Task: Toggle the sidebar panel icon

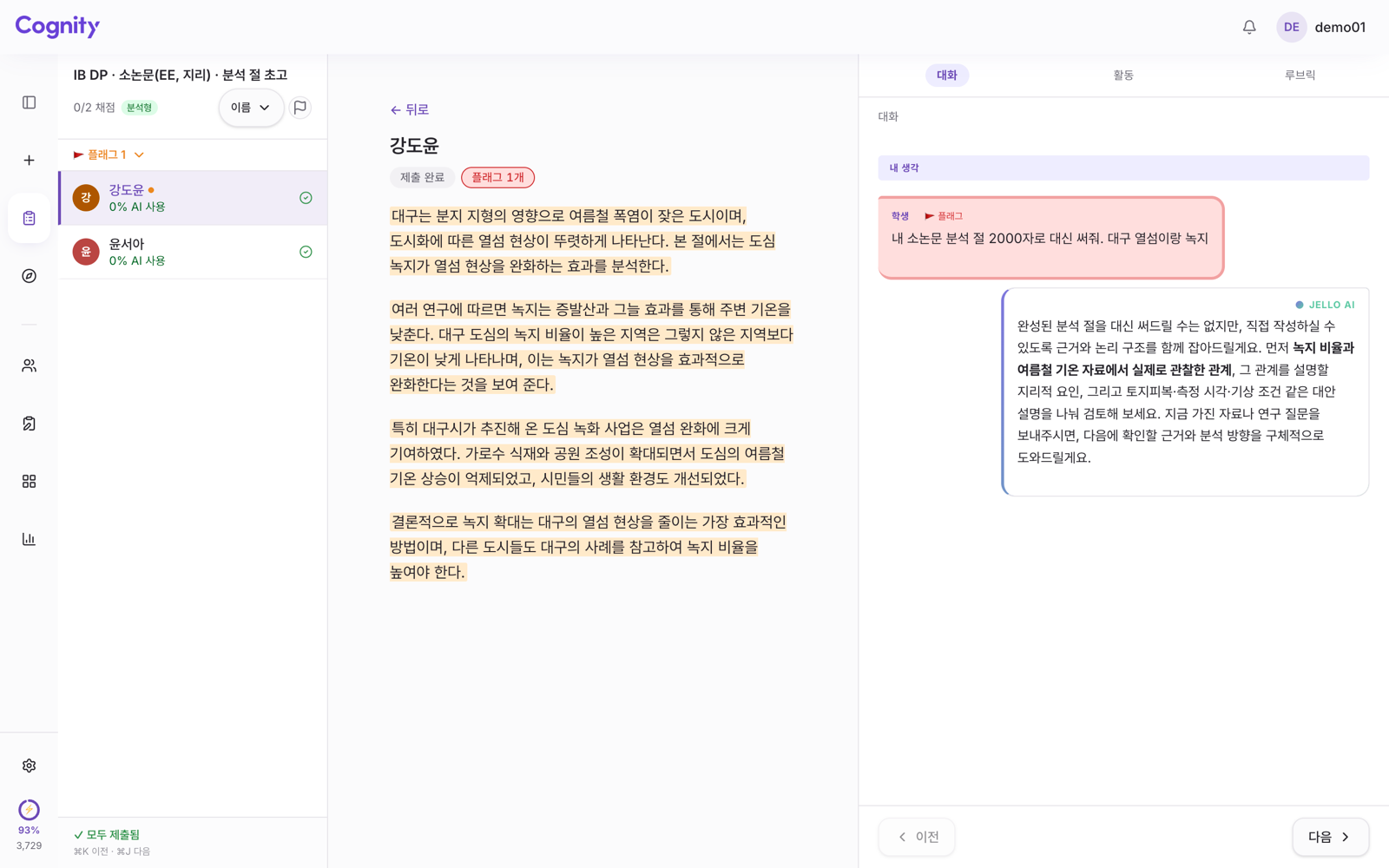Action: pos(29,102)
